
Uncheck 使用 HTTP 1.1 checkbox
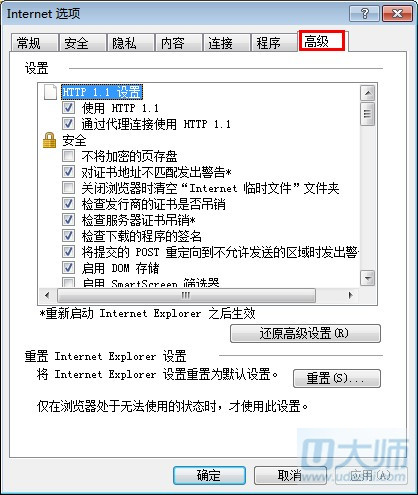point(68,108)
